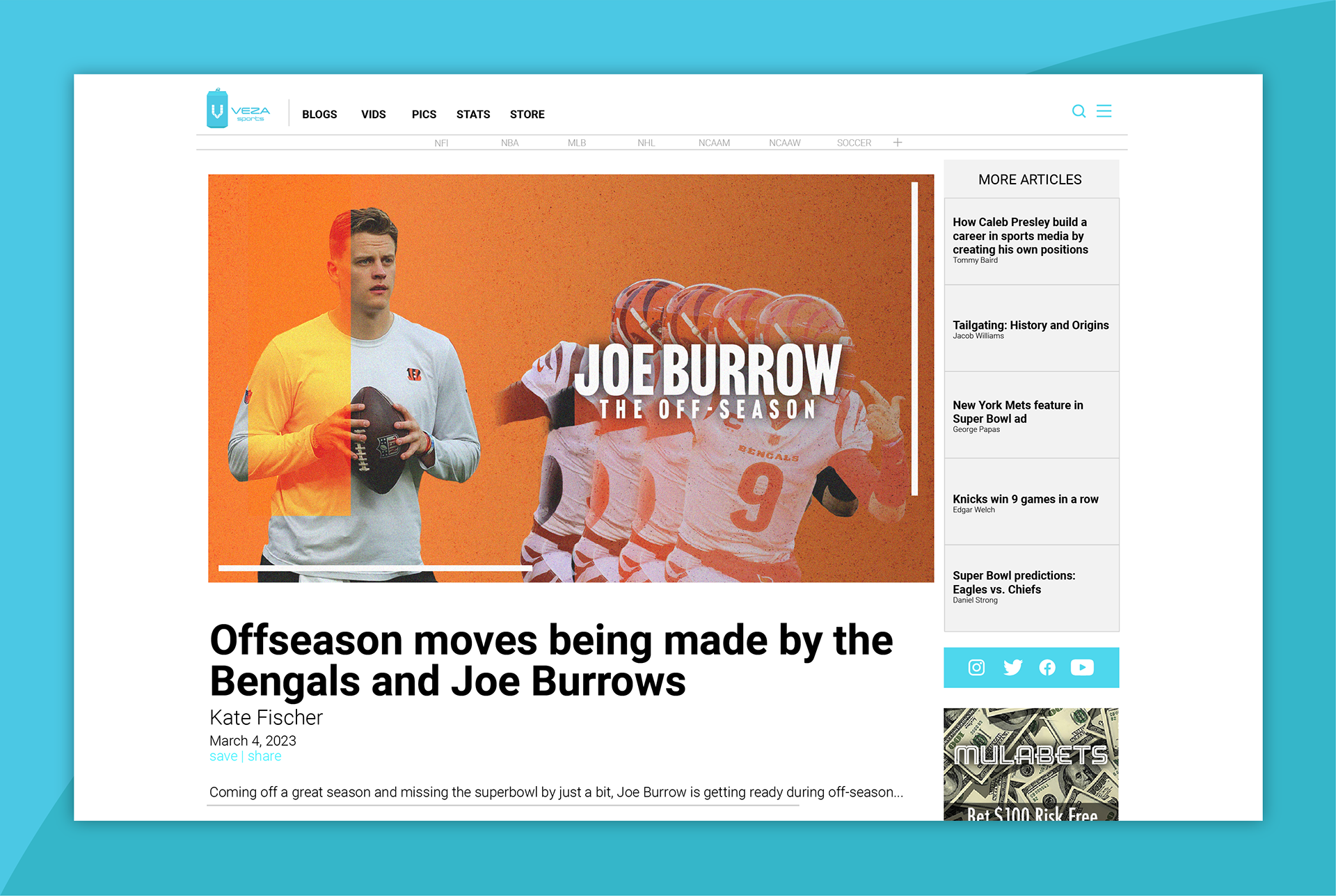Viewport: 1336px width, 896px height.
Task: Click author name Daniel Strong
Action: (x=975, y=600)
